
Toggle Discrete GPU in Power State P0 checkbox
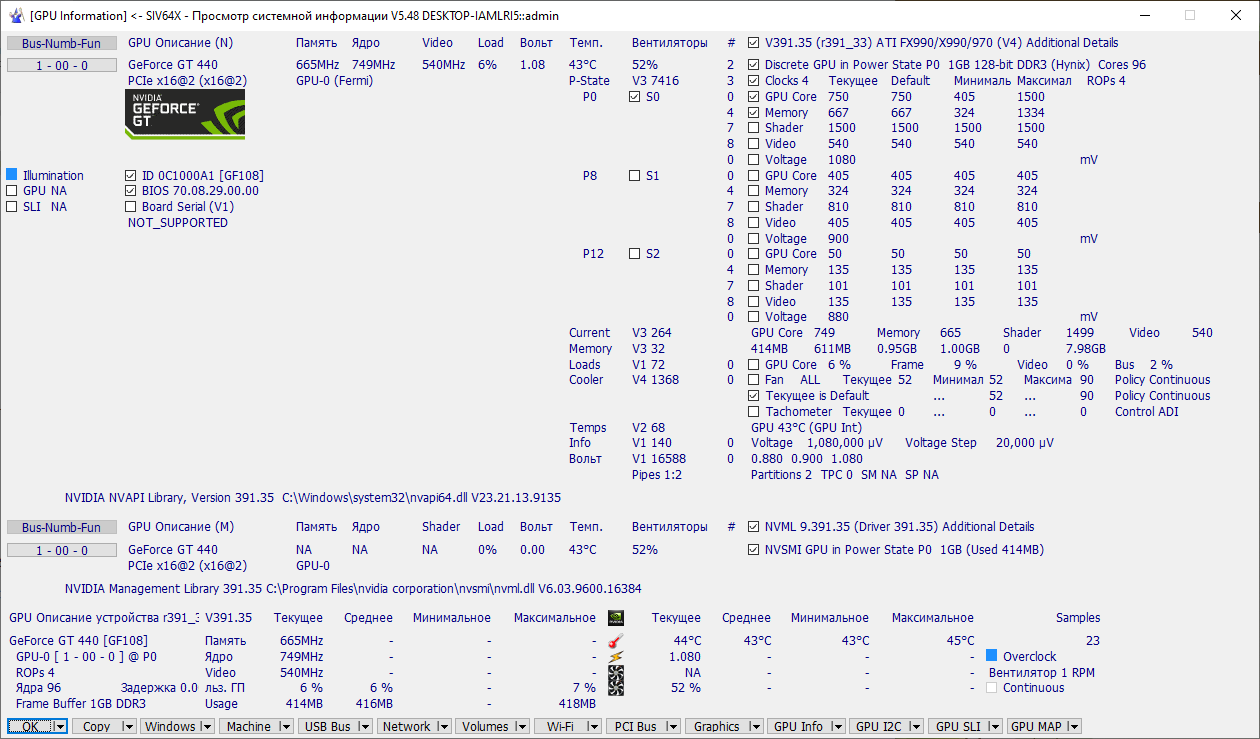[754, 65]
